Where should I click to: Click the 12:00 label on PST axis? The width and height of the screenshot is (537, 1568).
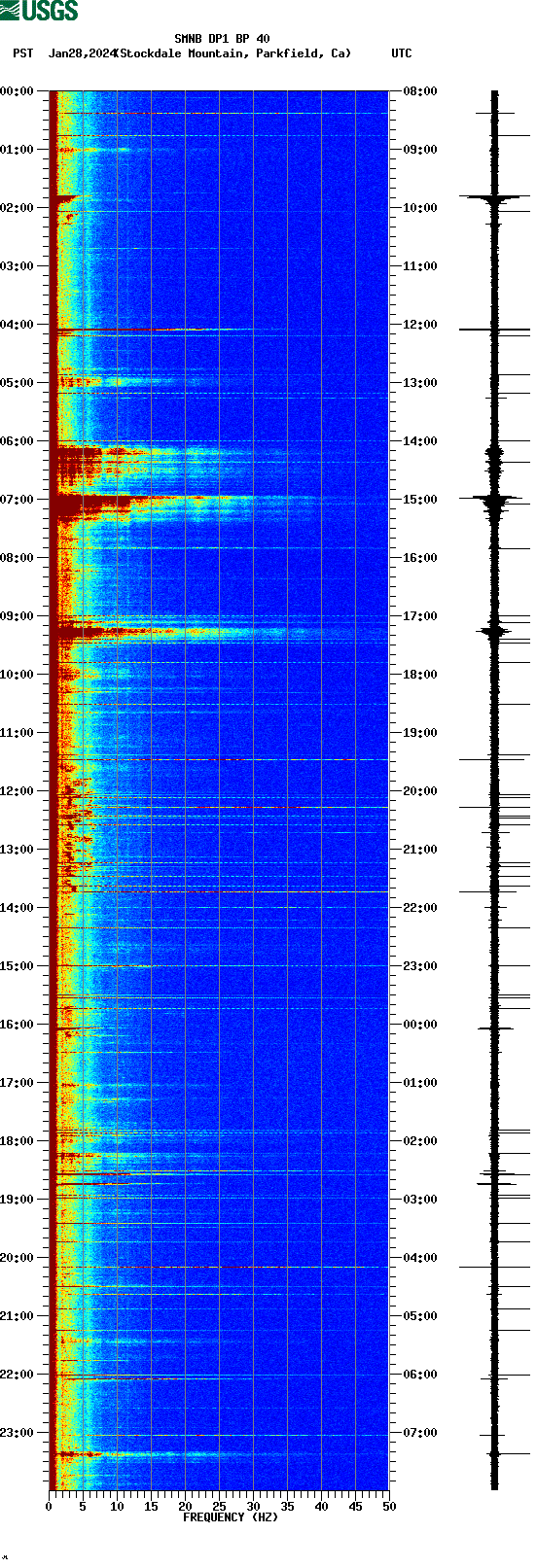click(18, 791)
